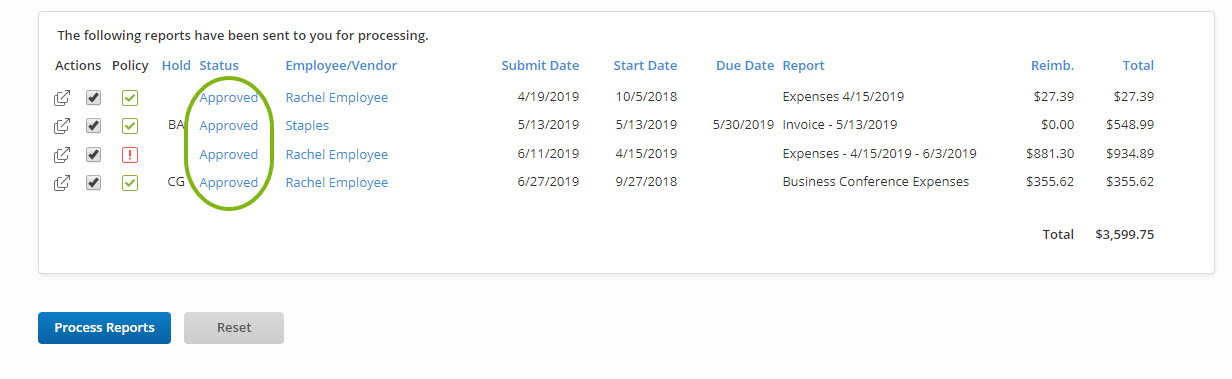Click Approved status for Staples invoice
This screenshot has height=379, width=1232.
pyautogui.click(x=228, y=126)
